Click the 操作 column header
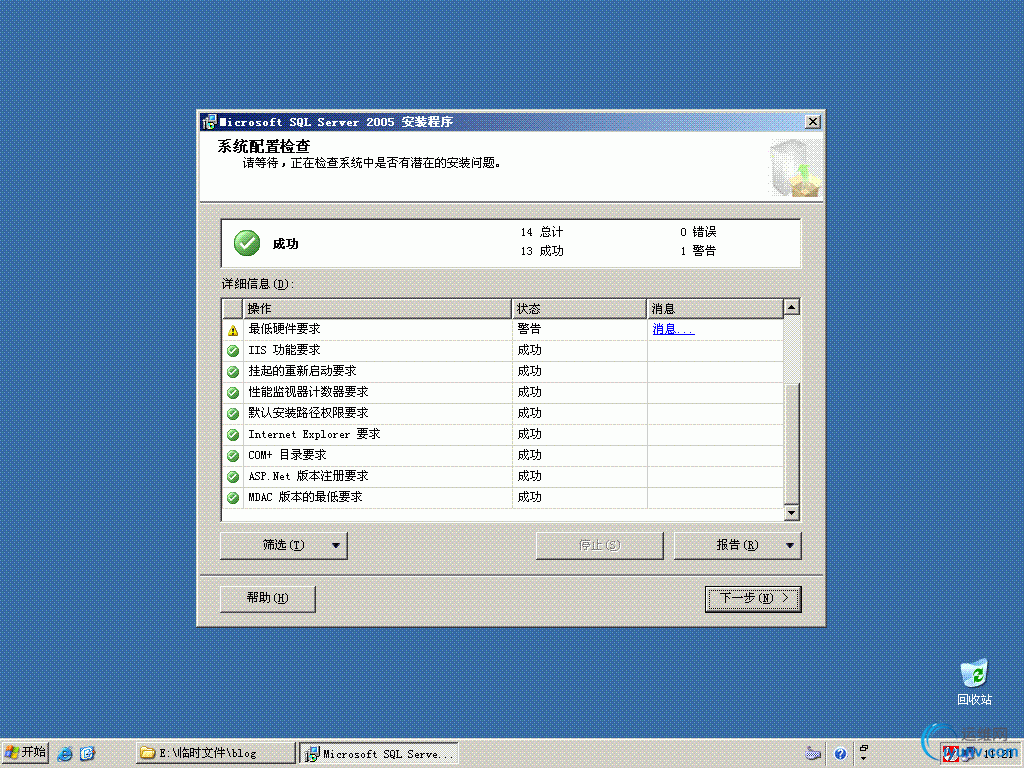1024x768 pixels. coord(377,308)
